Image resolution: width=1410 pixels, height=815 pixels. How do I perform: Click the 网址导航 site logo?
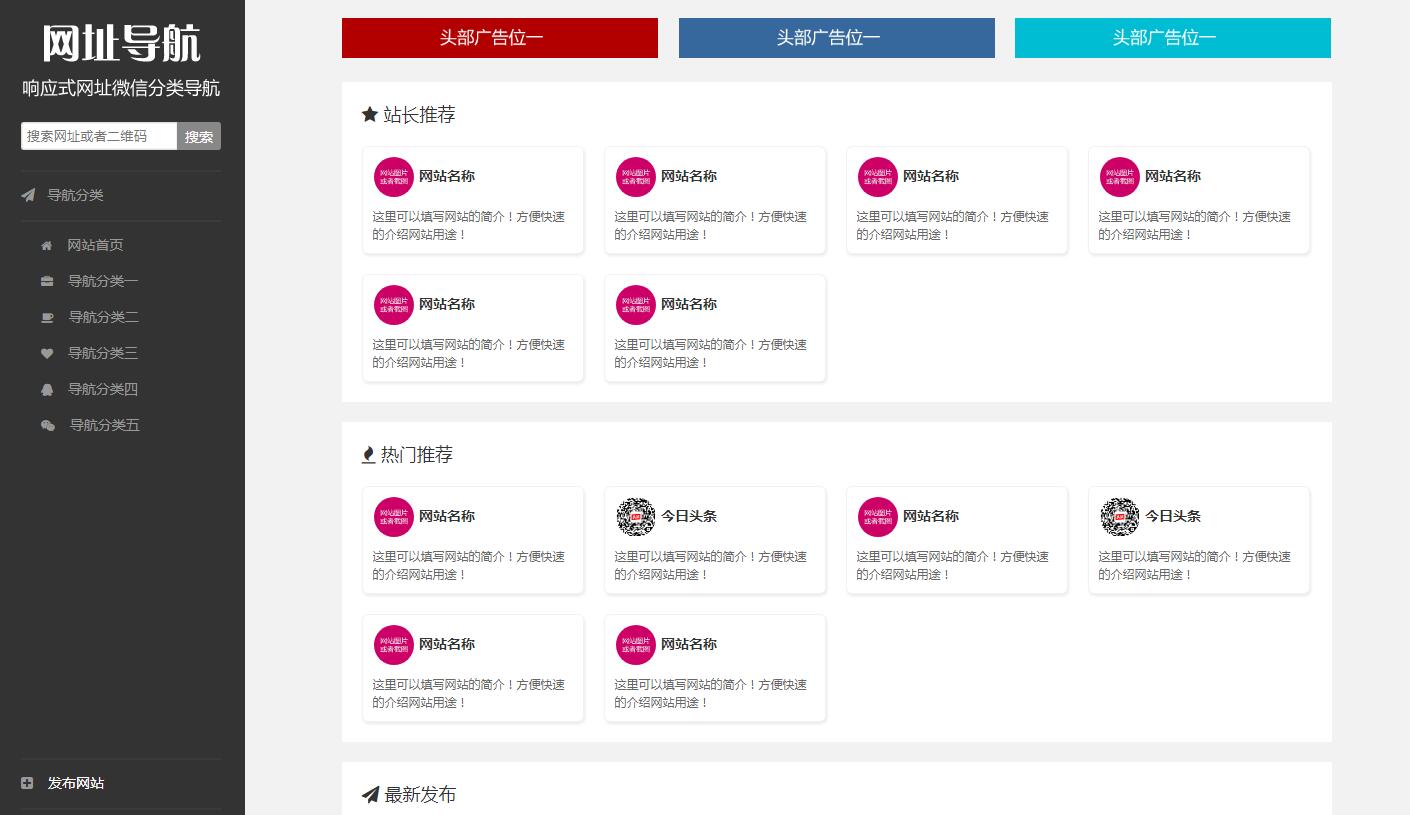pyautogui.click(x=120, y=44)
